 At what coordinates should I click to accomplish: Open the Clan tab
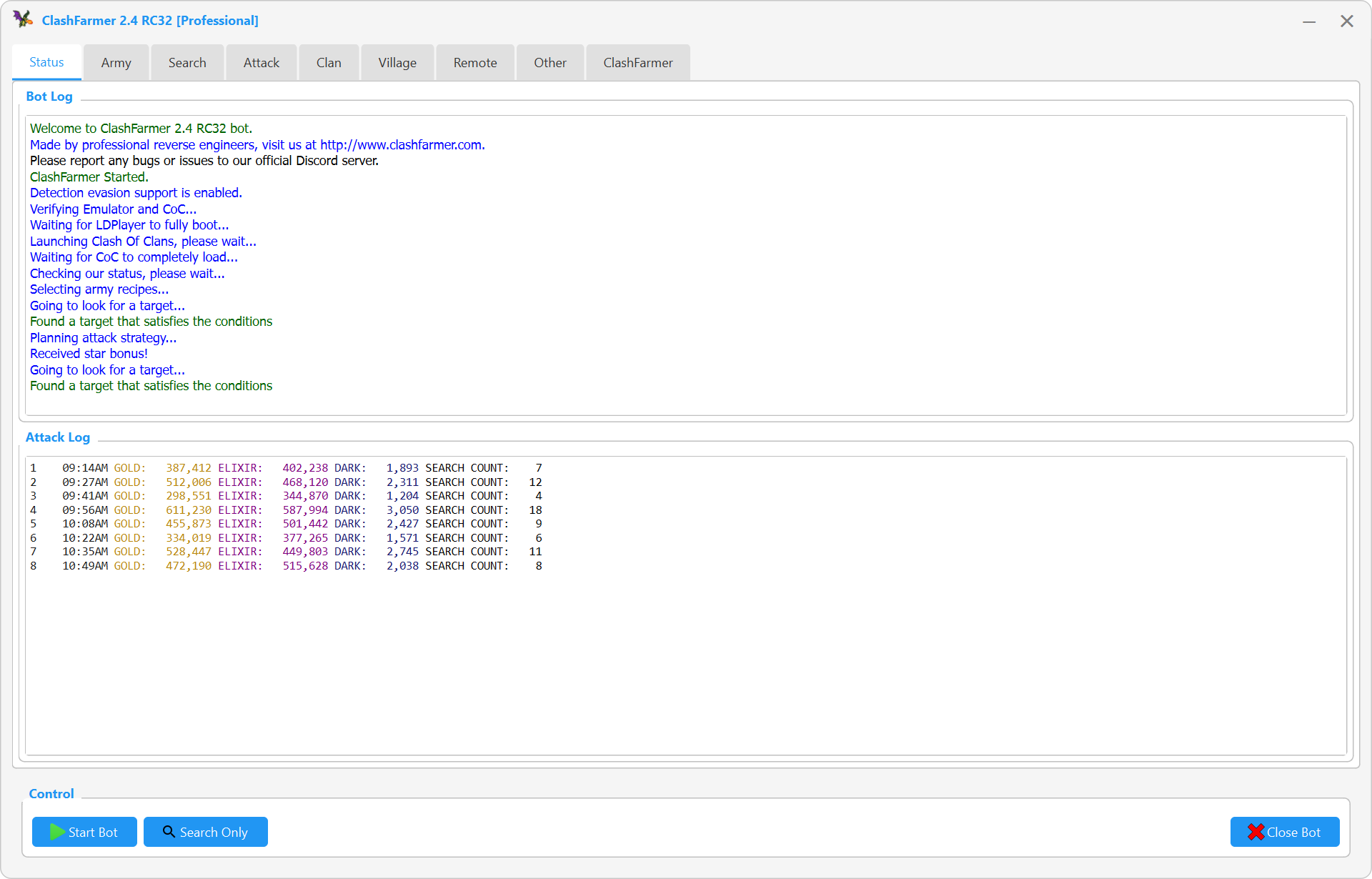[329, 63]
